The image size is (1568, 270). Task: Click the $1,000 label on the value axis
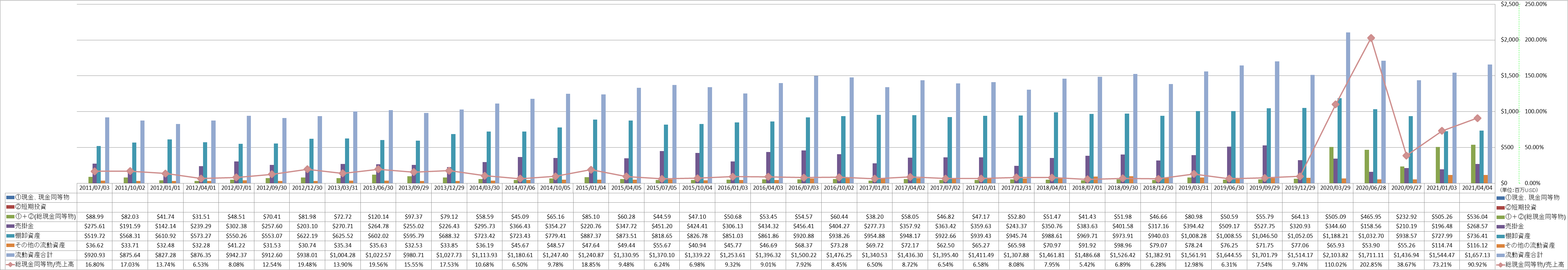click(x=1509, y=111)
